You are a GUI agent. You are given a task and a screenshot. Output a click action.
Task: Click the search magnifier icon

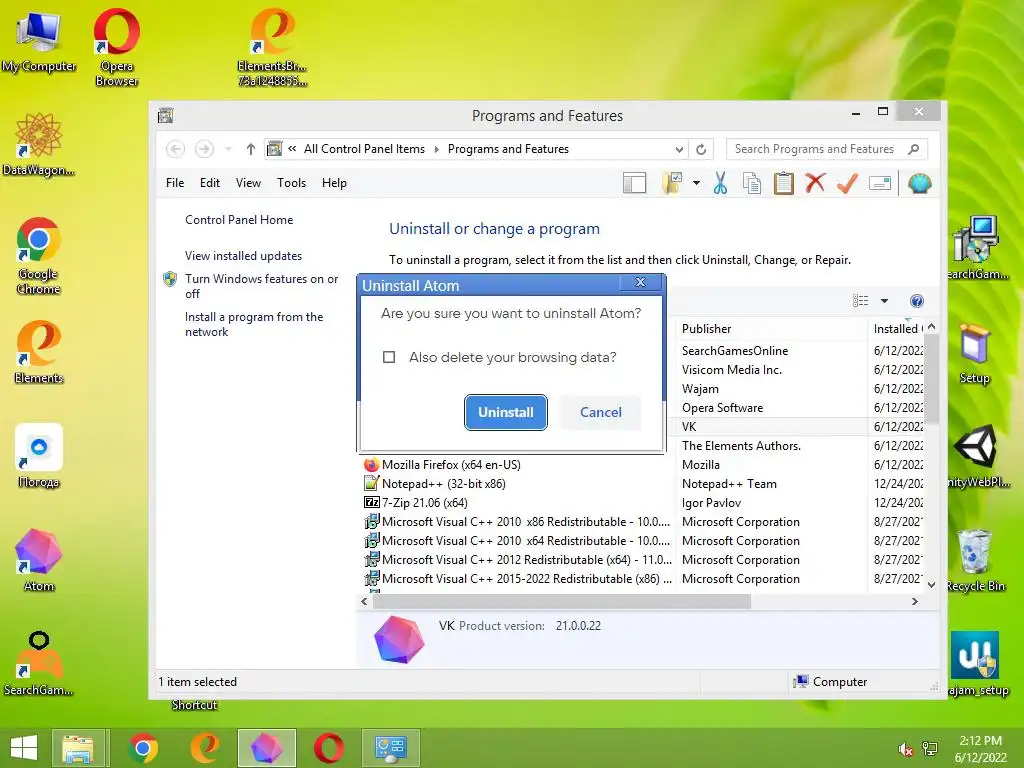pyautogui.click(x=914, y=149)
